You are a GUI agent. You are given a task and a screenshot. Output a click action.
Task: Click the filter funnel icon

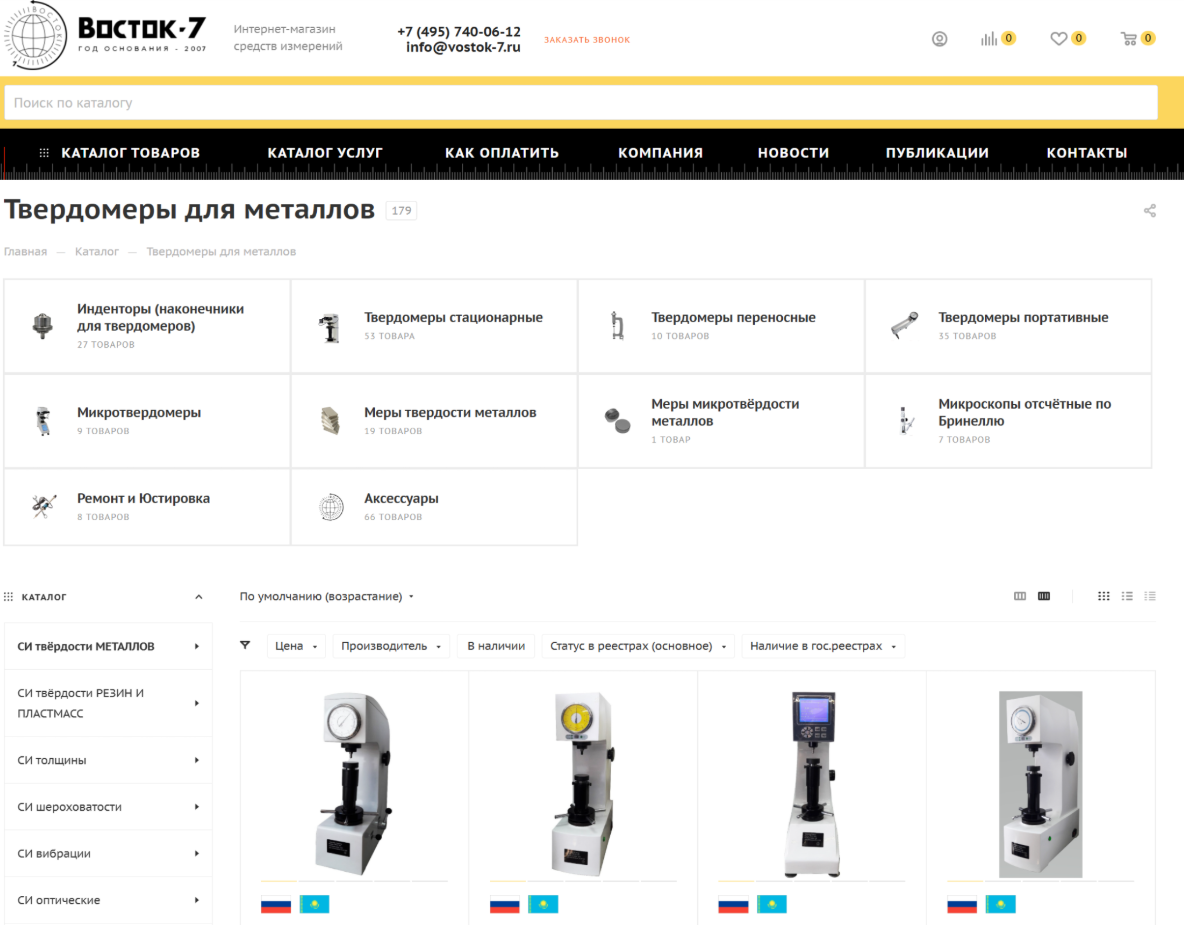245,646
